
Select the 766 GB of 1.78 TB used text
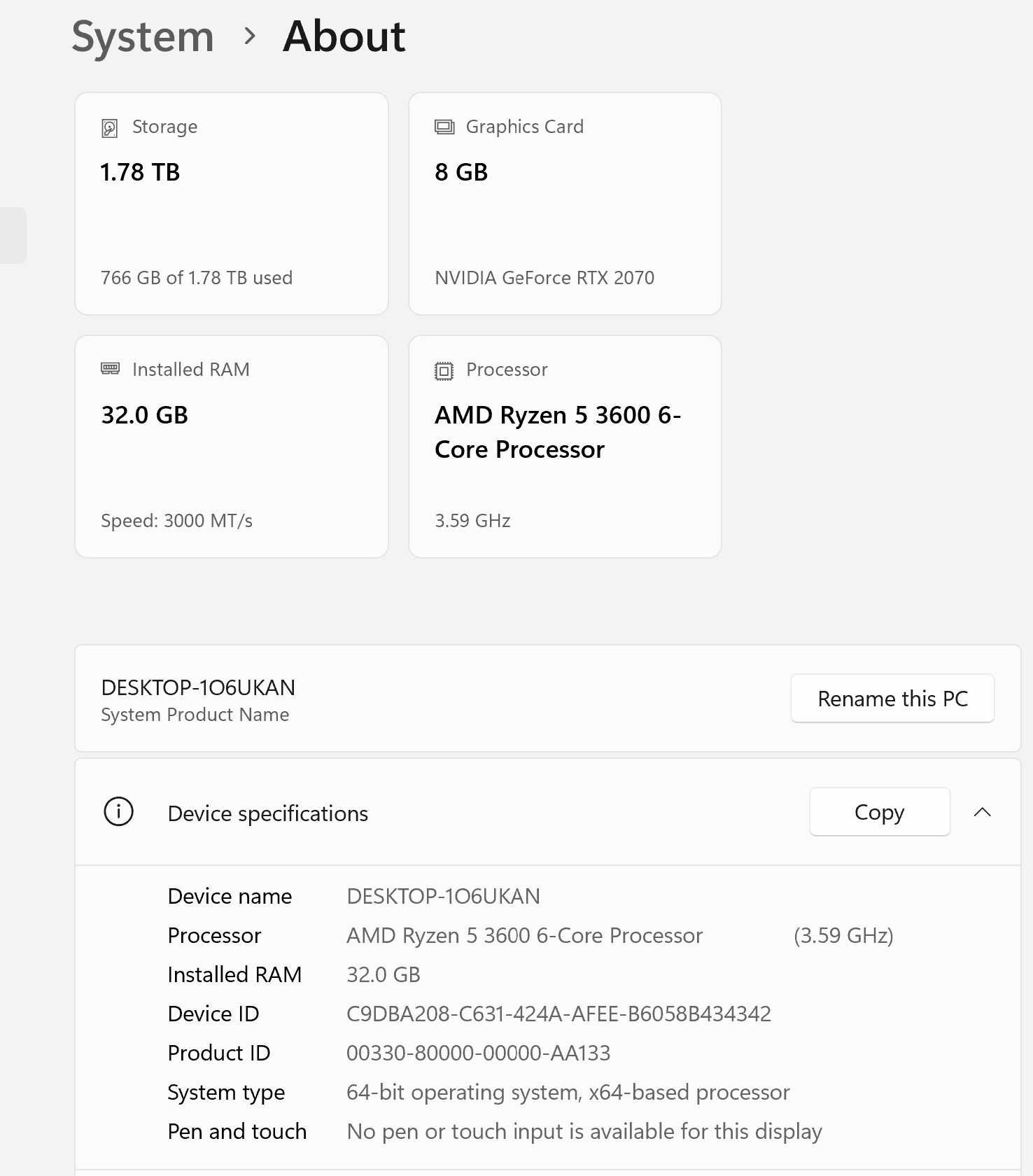point(197,278)
